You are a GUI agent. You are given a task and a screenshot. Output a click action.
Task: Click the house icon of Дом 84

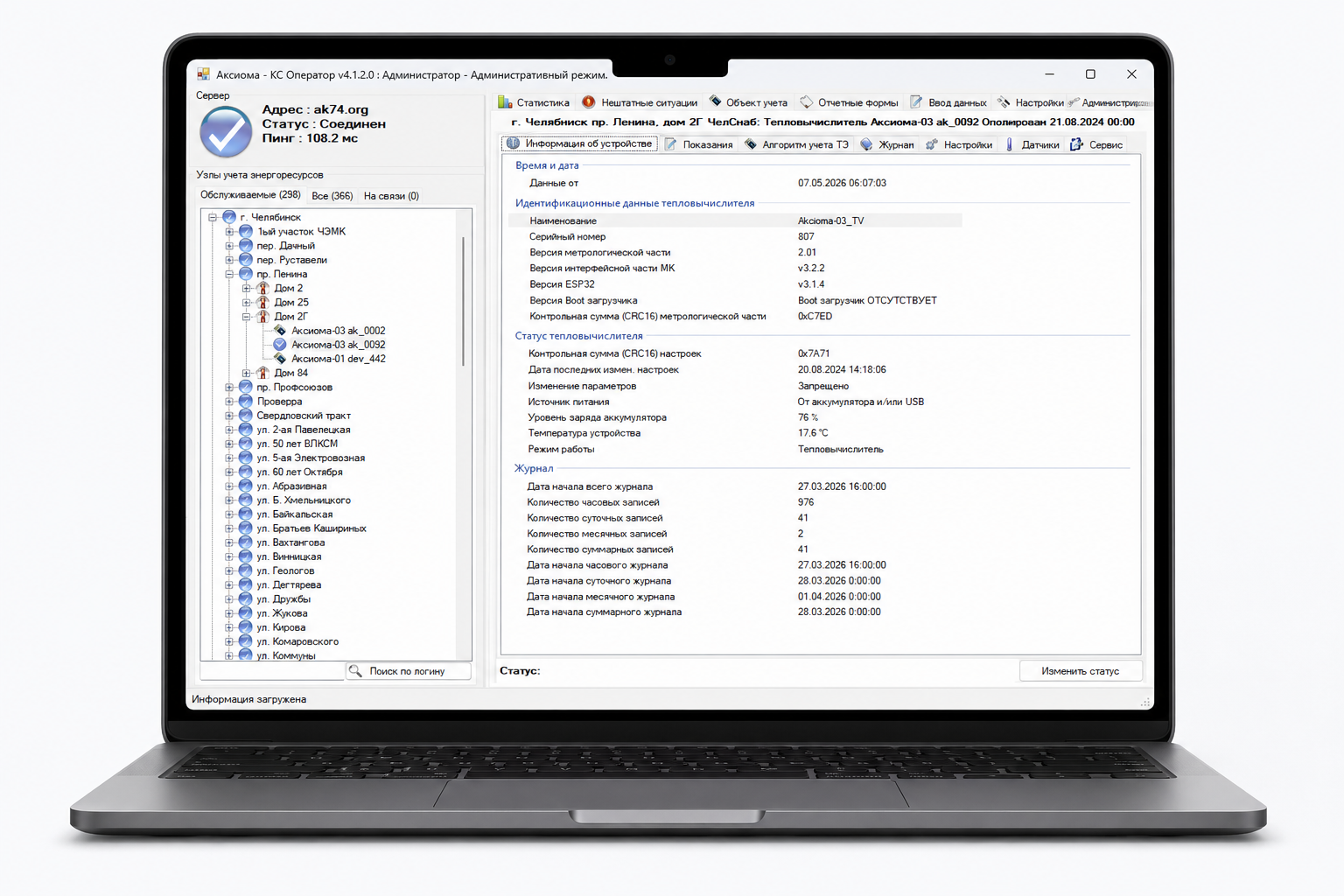tap(262, 373)
